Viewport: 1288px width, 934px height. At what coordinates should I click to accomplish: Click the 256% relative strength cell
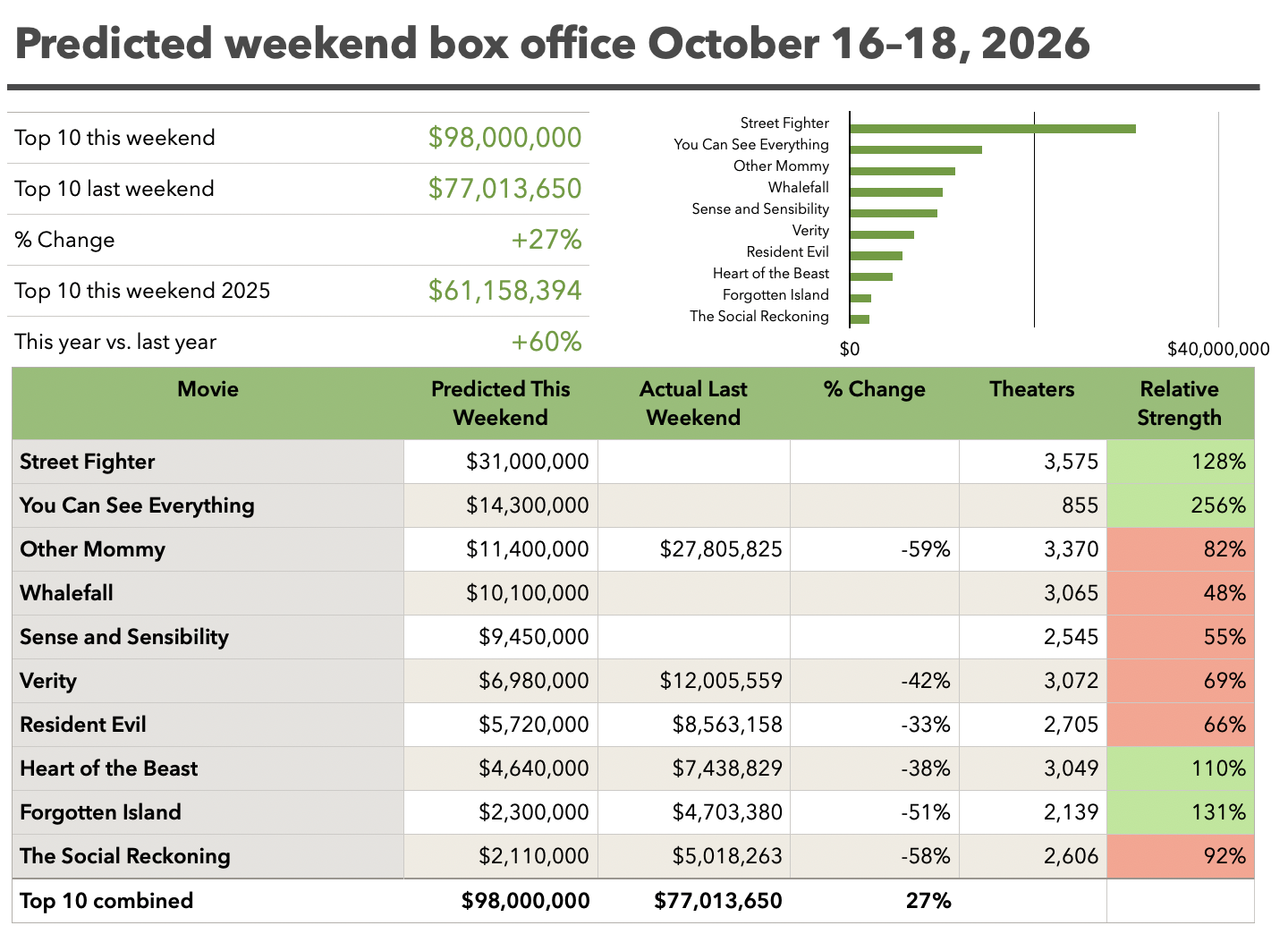point(1180,505)
